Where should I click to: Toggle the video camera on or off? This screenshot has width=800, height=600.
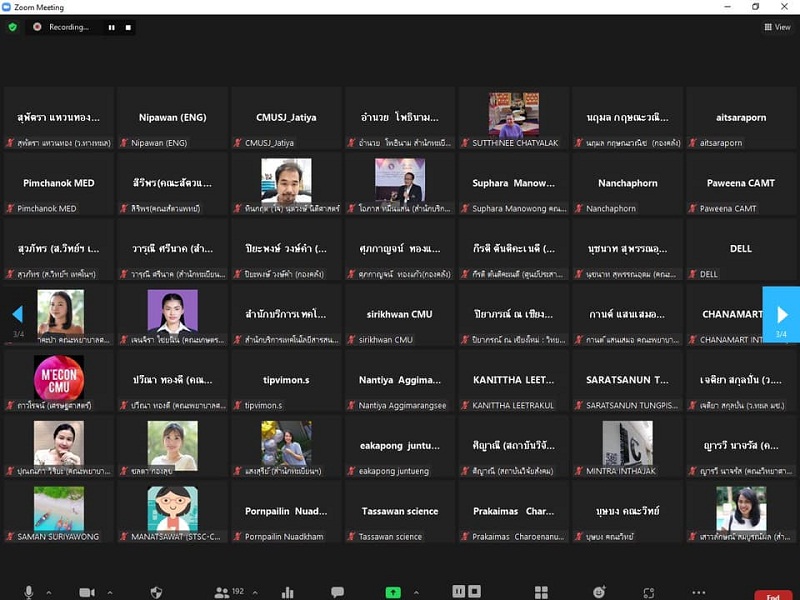(x=86, y=592)
